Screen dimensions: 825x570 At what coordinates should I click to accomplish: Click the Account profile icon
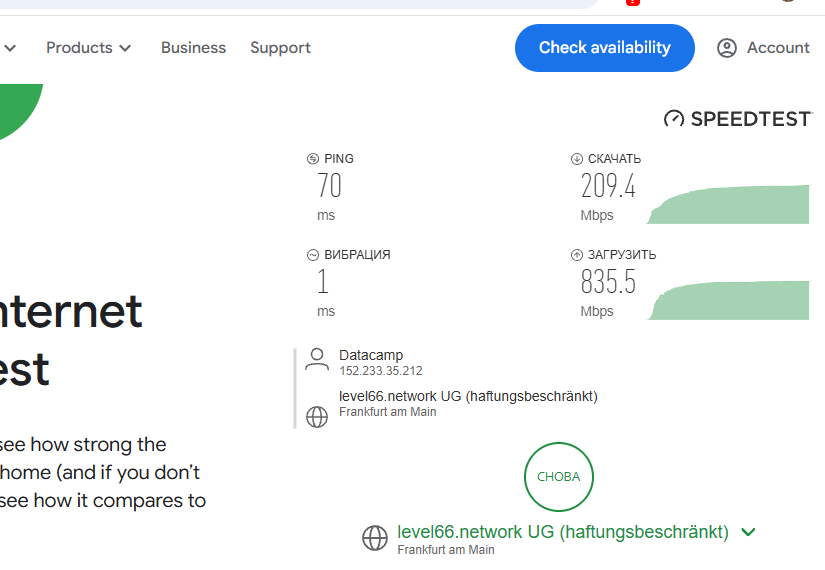(x=727, y=48)
